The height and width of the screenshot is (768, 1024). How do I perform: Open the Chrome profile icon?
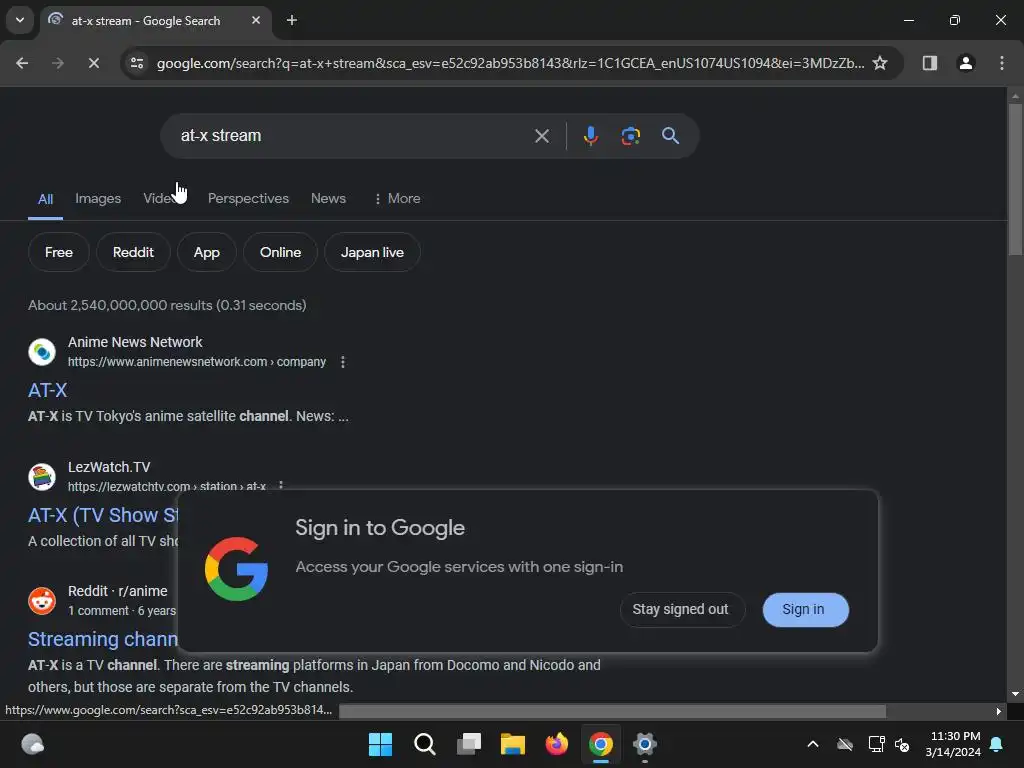[966, 63]
